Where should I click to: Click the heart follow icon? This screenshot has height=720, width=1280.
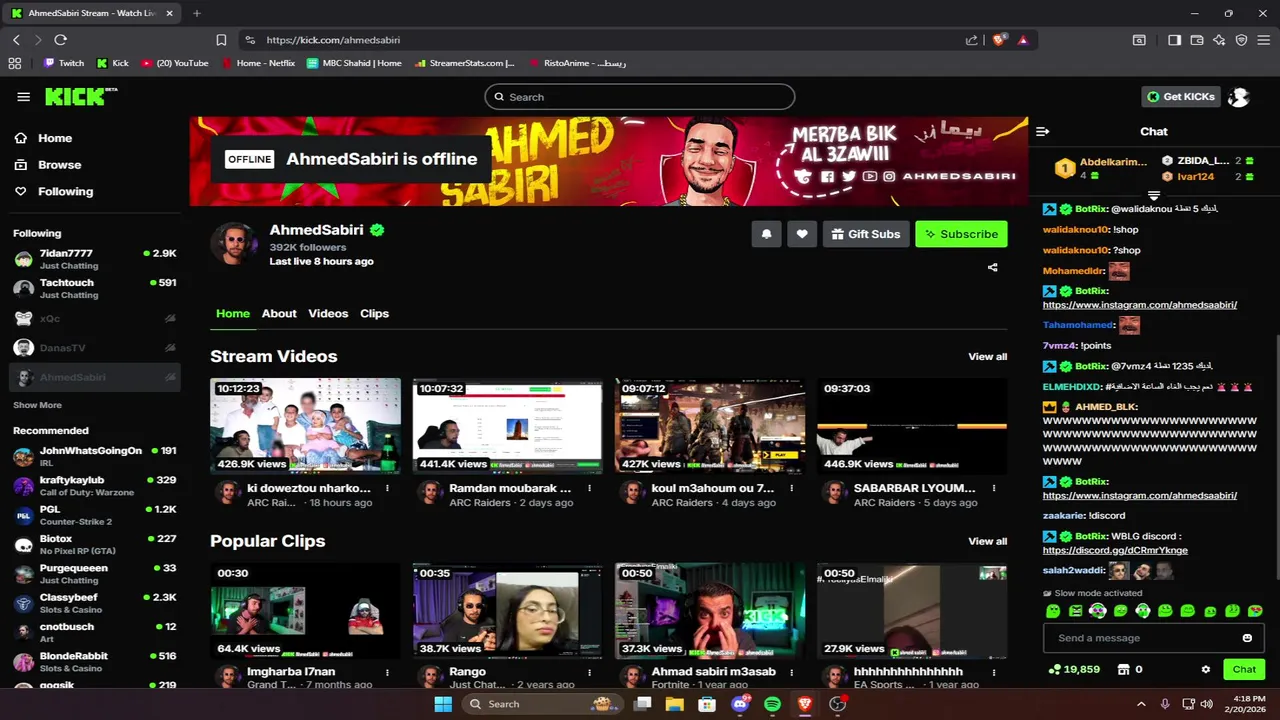coord(802,234)
